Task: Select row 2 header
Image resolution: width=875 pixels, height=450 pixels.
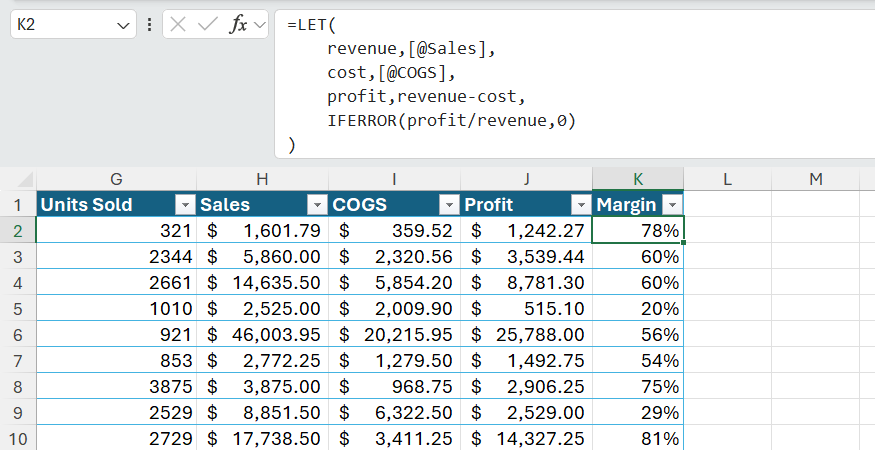Action: [18, 230]
